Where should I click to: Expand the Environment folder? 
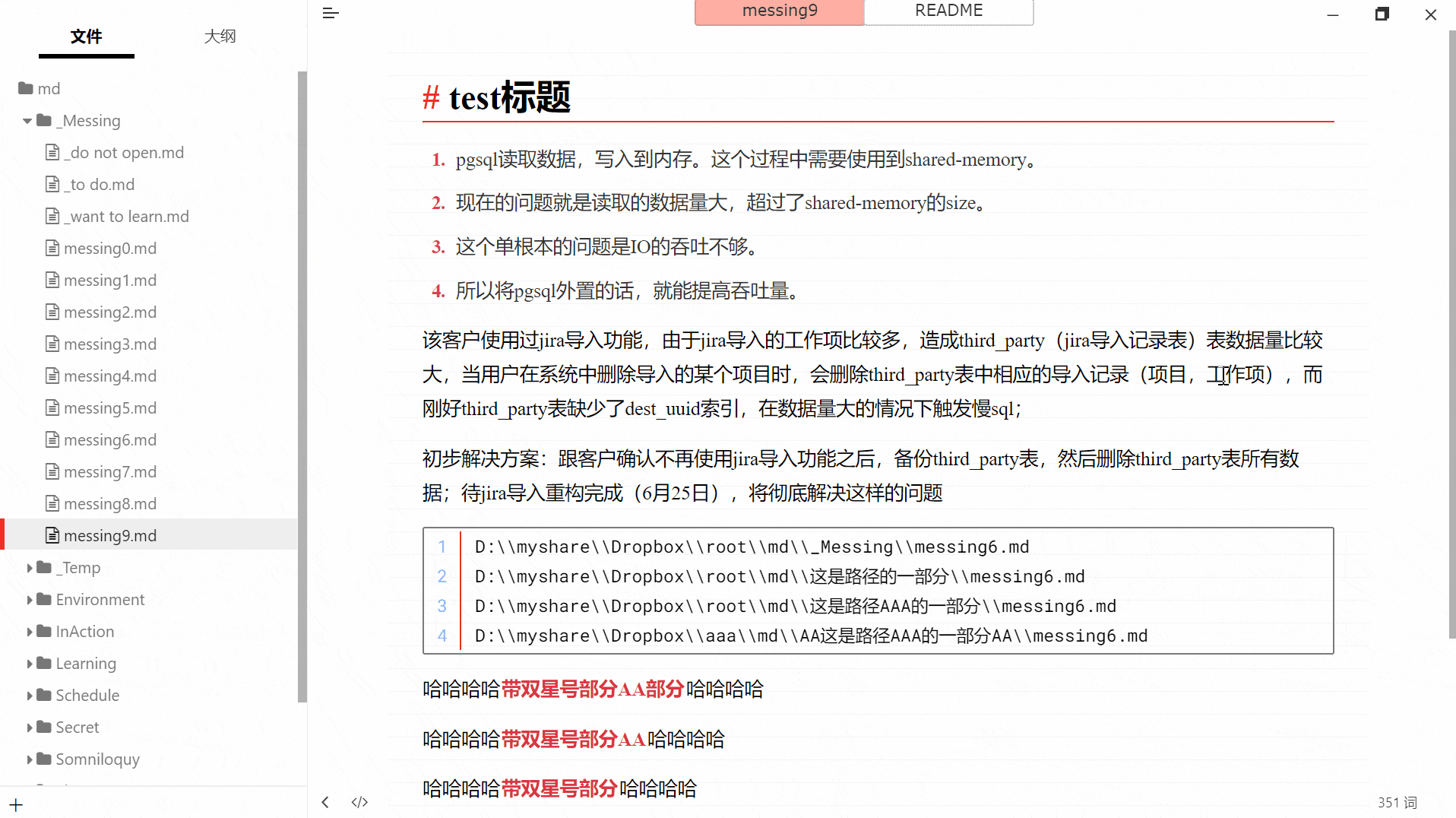click(x=29, y=600)
